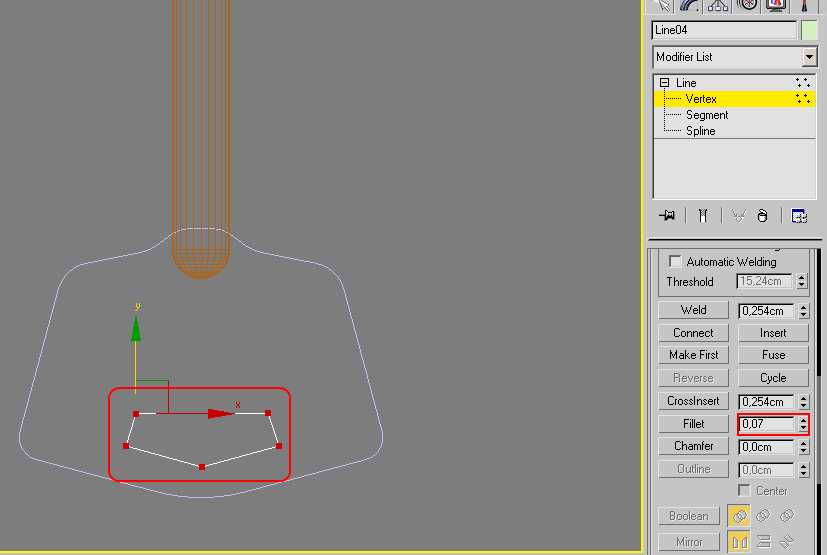Open the Display panel monitor tab
The width and height of the screenshot is (827, 555).
[775, 5]
